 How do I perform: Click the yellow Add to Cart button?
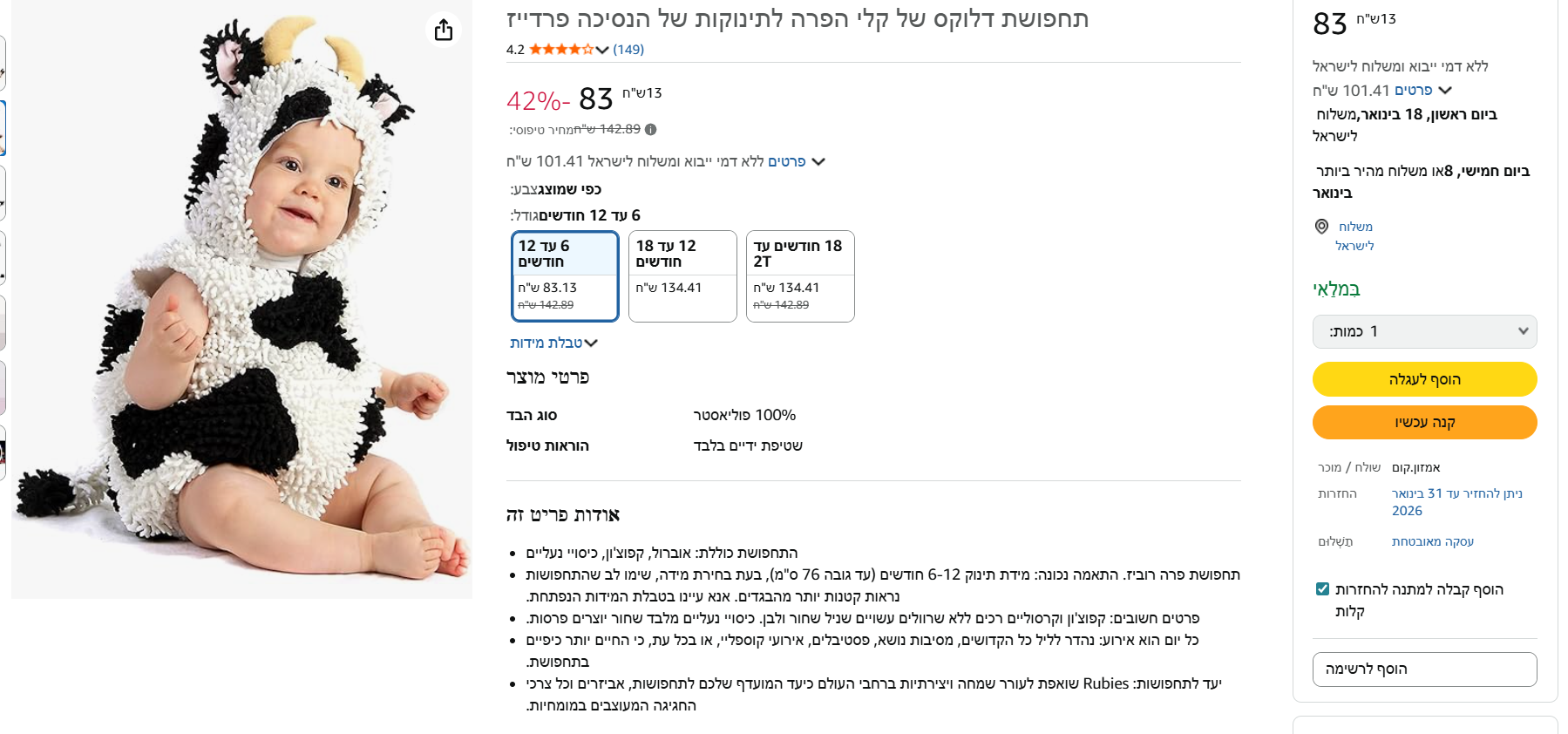[1424, 379]
